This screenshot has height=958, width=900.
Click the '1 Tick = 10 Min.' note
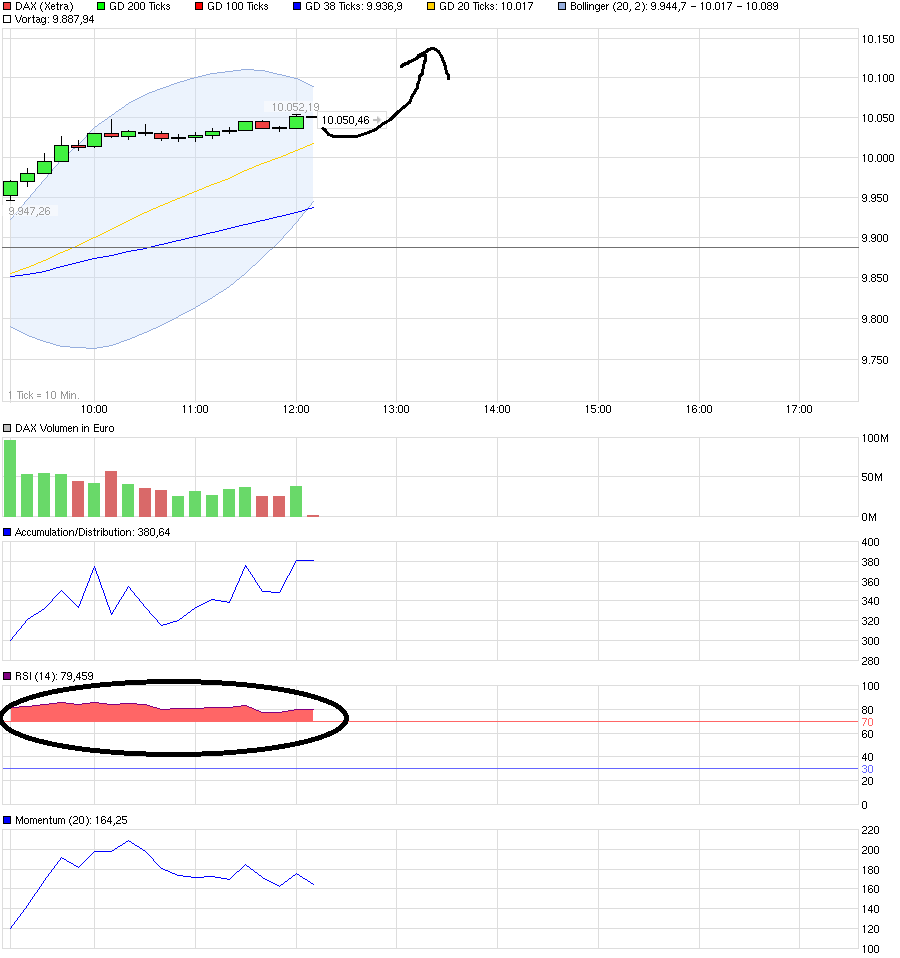[x=43, y=395]
